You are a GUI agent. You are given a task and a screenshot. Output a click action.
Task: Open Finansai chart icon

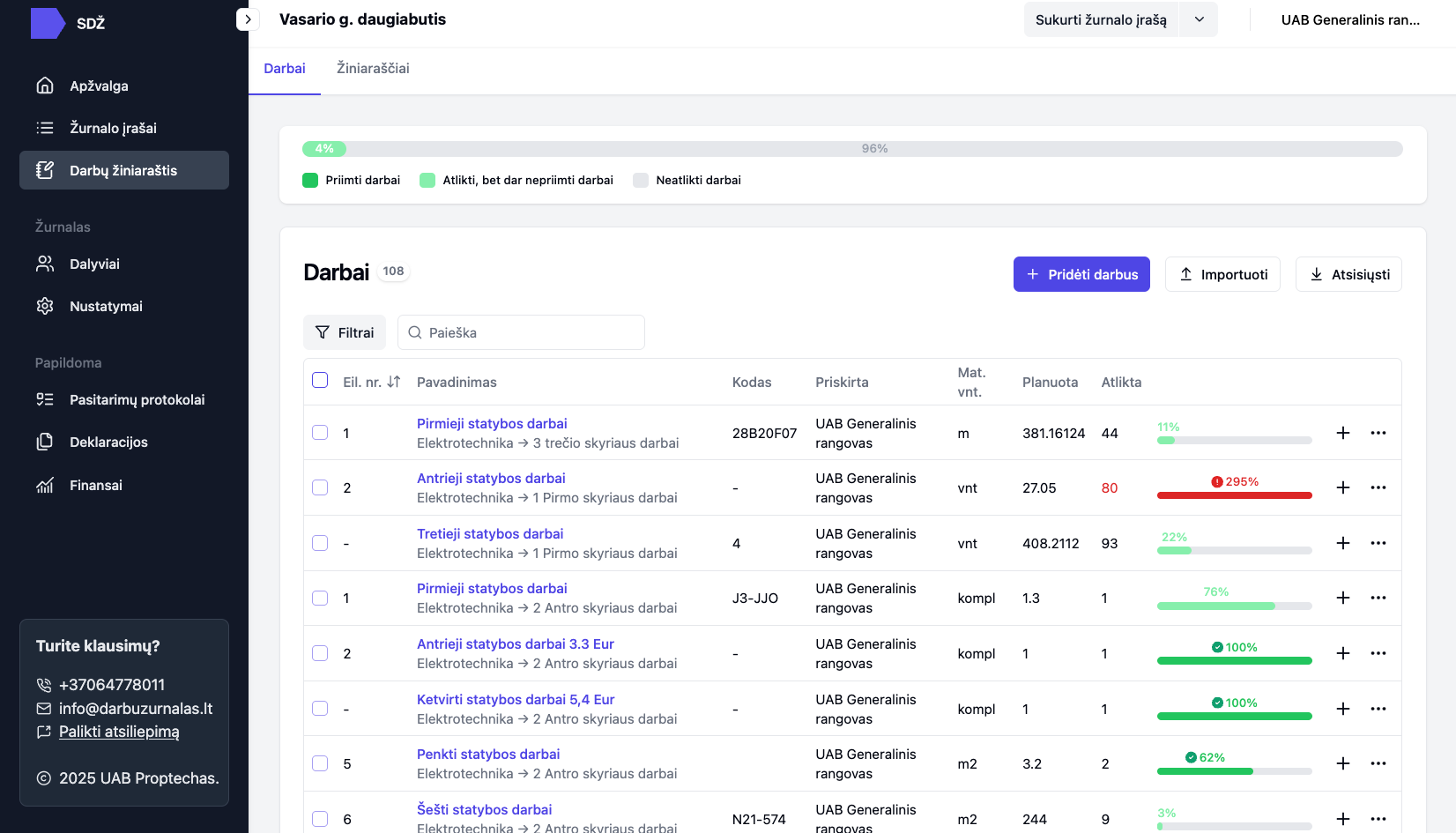coord(45,485)
